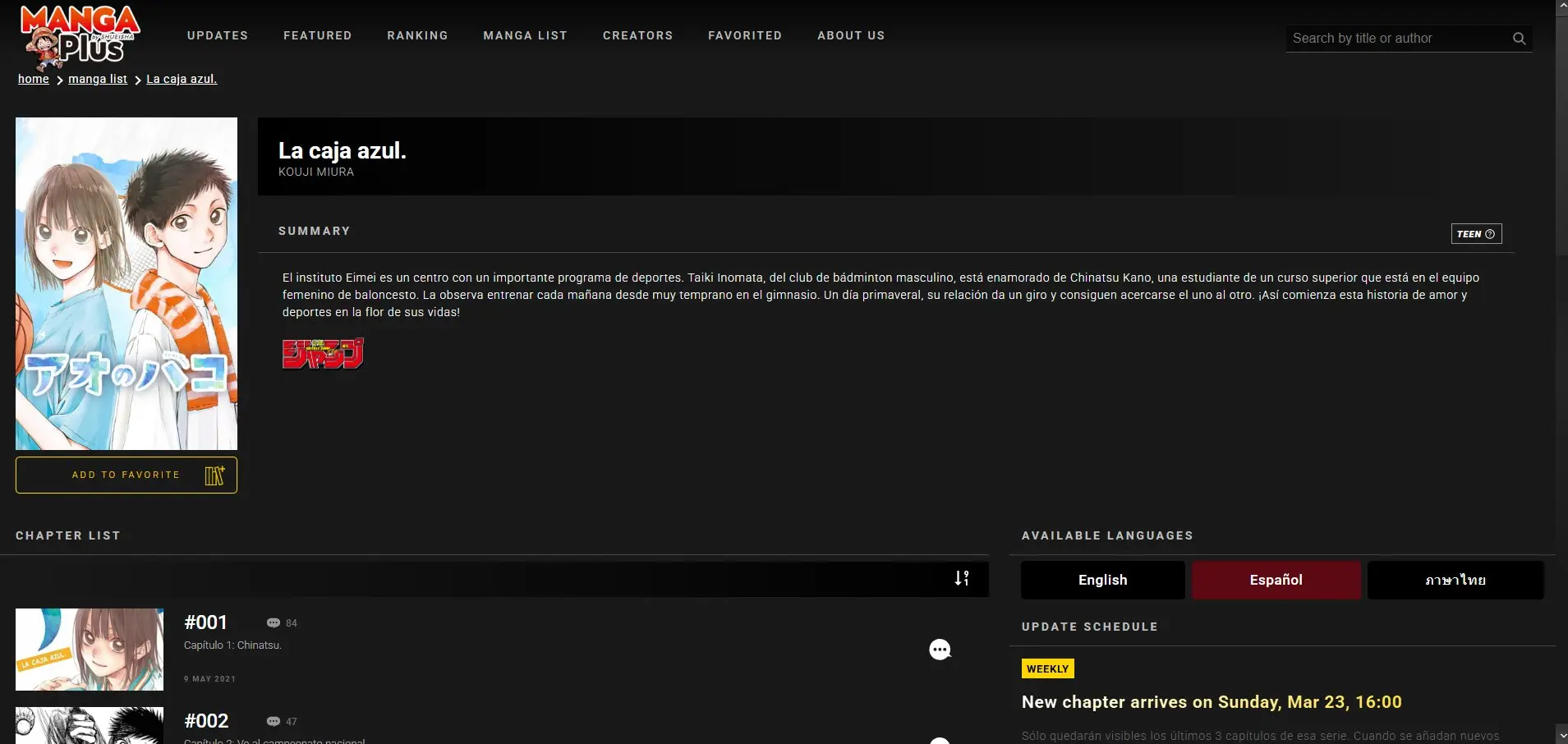This screenshot has width=1568, height=744.
Task: Click the La caja azul. title heading
Action: point(343,150)
